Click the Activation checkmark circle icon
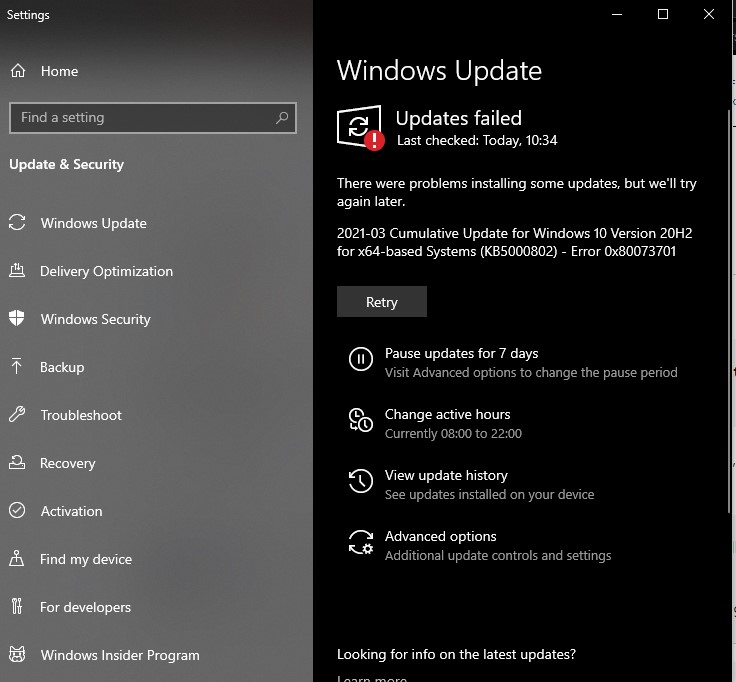This screenshot has height=682, width=736. coord(17,510)
